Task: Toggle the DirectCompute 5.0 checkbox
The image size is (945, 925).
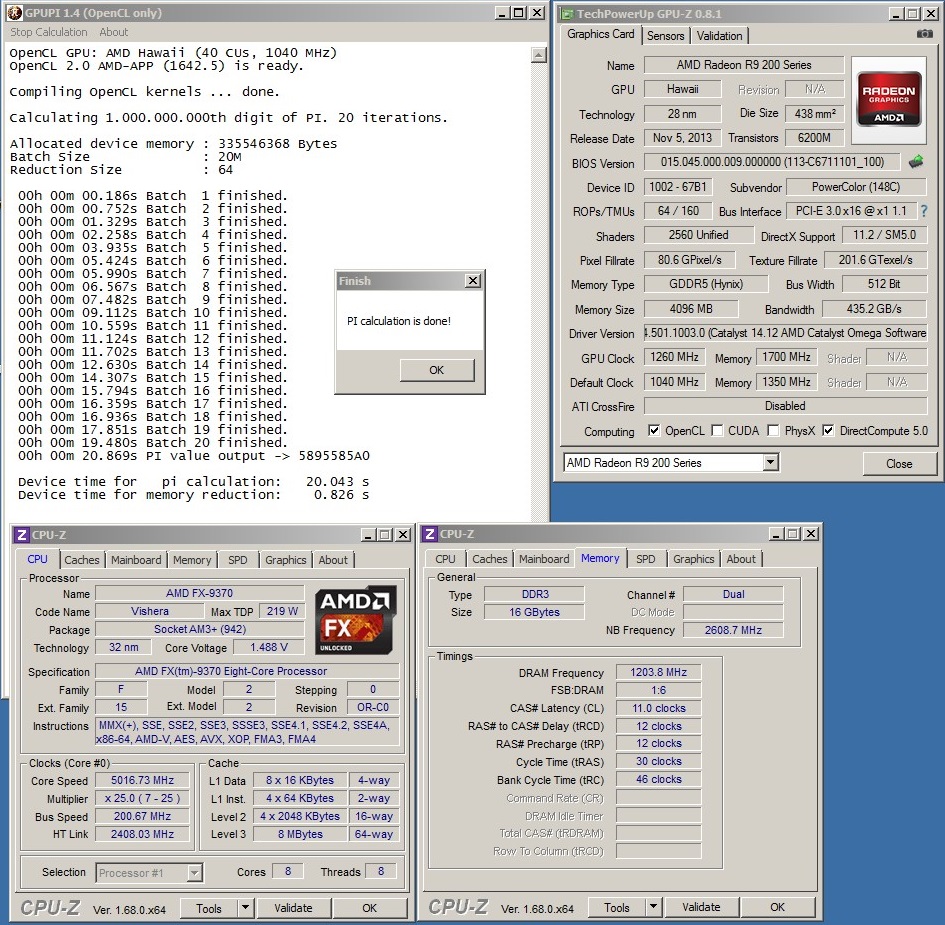Action: (828, 430)
